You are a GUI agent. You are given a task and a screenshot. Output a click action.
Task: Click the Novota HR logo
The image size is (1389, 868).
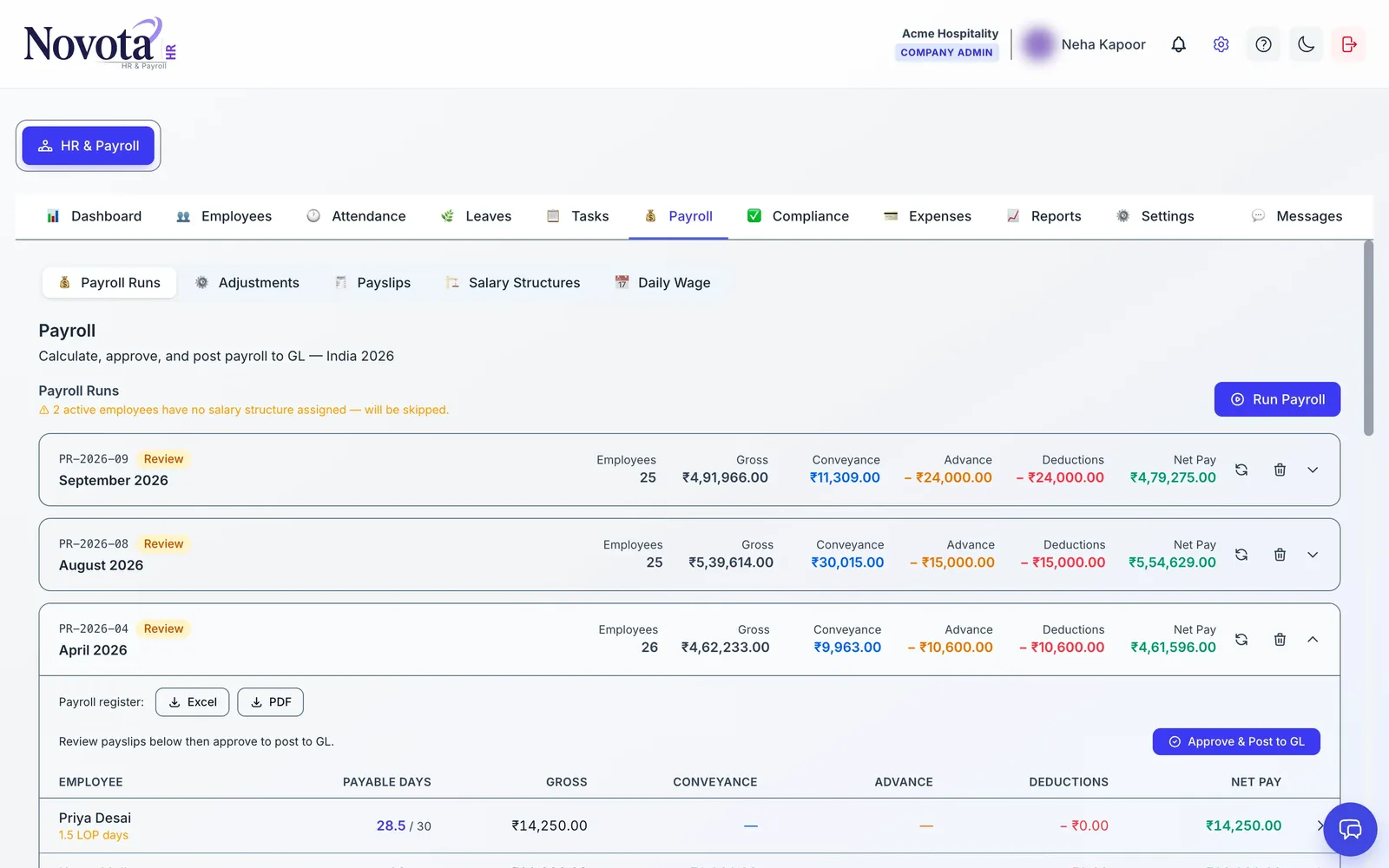click(x=100, y=43)
